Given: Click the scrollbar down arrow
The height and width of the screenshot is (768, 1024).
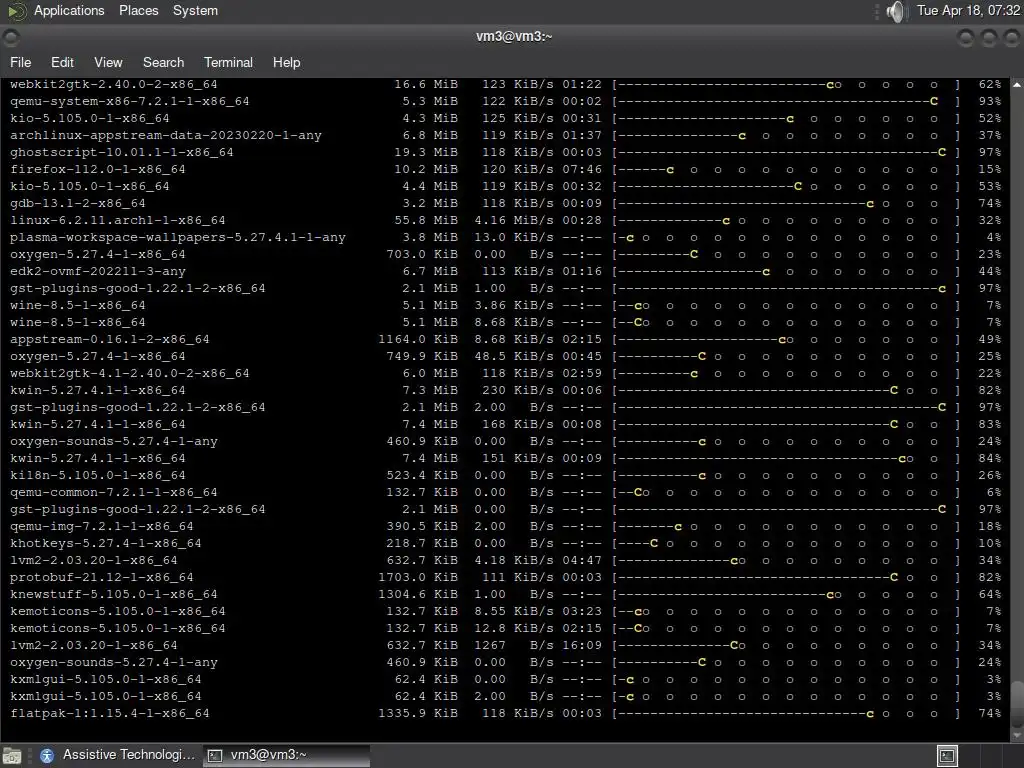Looking at the screenshot, I should point(1017,736).
